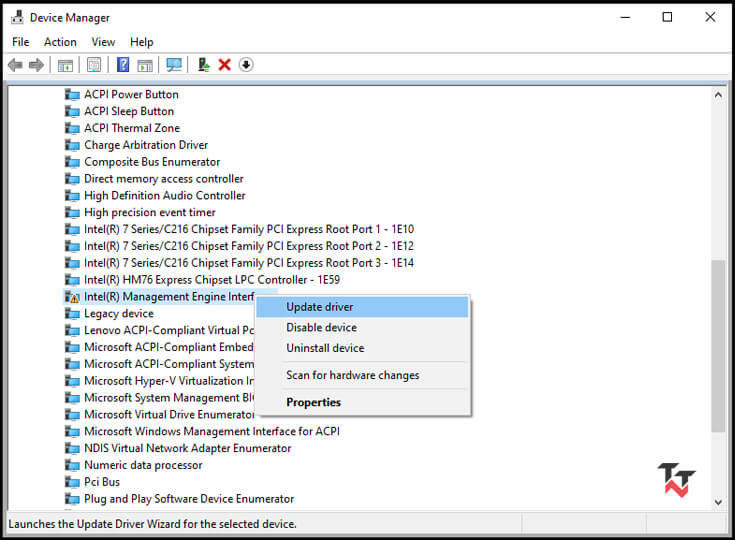Click the scrollbar down arrow
Image resolution: width=735 pixels, height=540 pixels.
[x=718, y=502]
